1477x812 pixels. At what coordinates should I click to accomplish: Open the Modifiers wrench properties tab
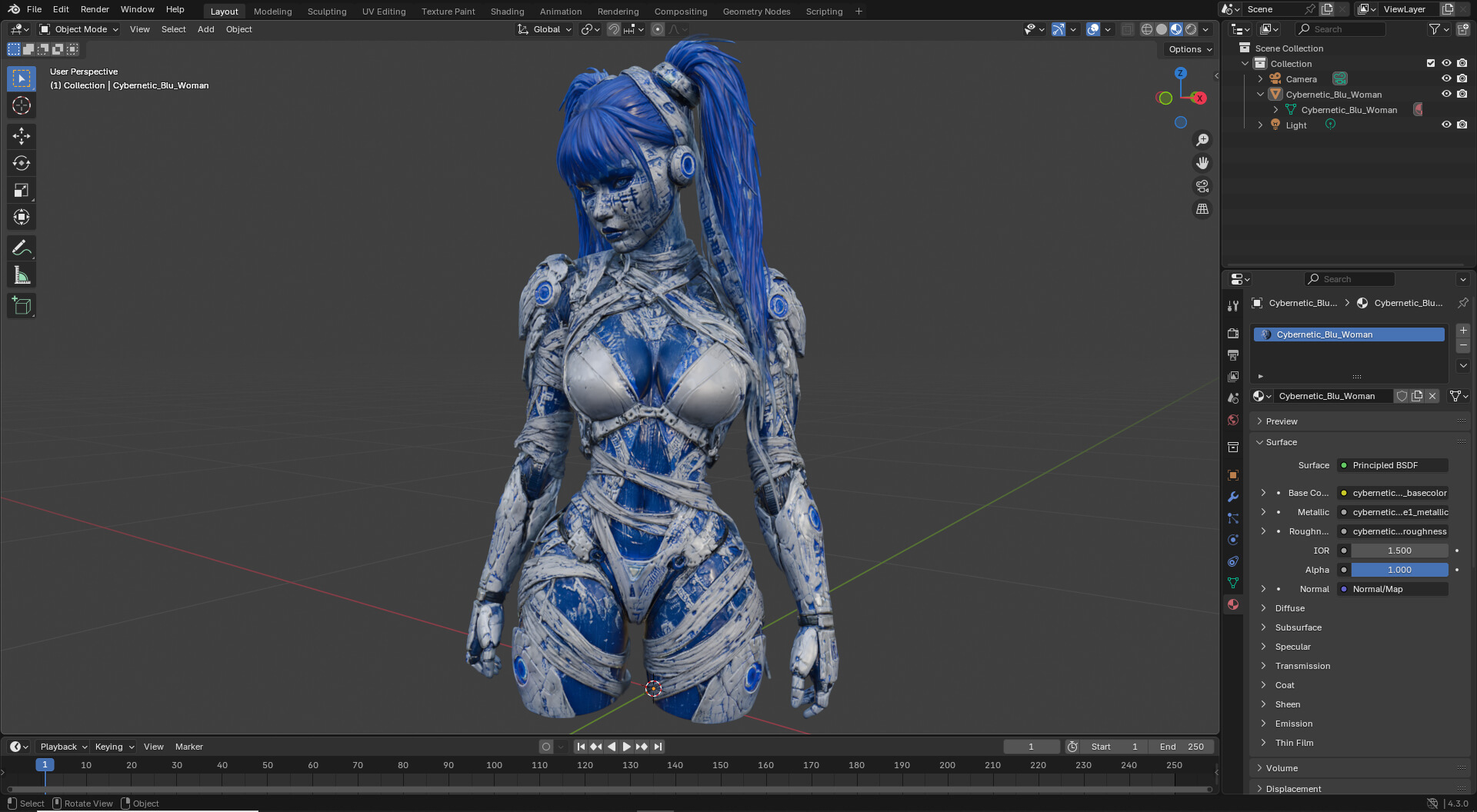[x=1233, y=497]
